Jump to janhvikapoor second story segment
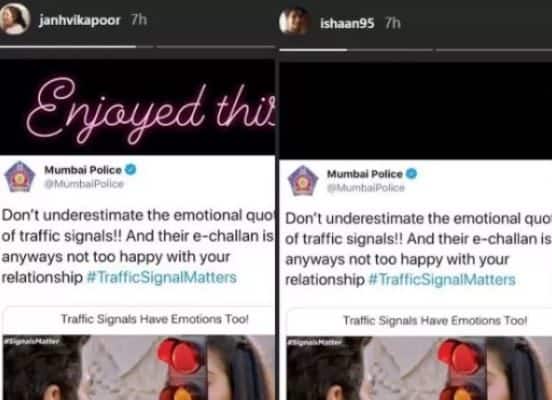Screen dimensions: 552x400 click(x=215, y=46)
